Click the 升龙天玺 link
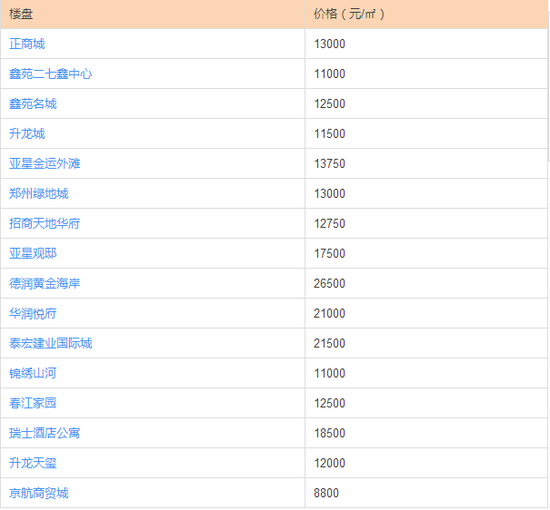 (33, 463)
